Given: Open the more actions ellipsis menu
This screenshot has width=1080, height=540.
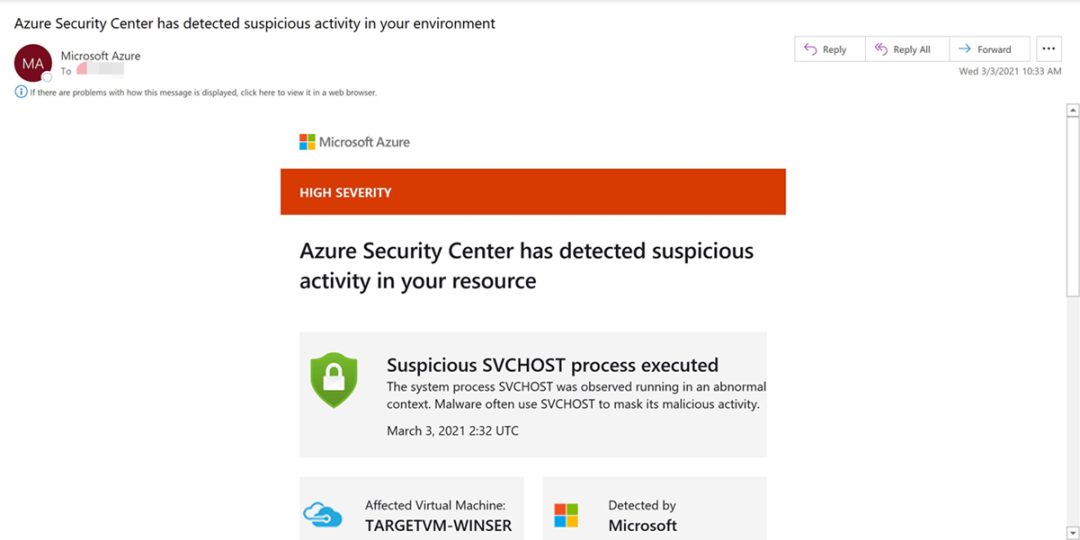Looking at the screenshot, I should [1048, 49].
